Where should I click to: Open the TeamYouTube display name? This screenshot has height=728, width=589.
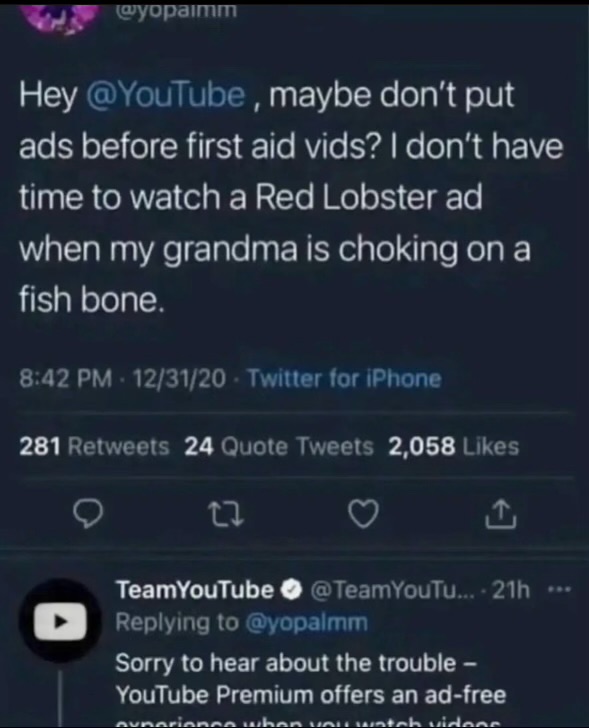[195, 590]
